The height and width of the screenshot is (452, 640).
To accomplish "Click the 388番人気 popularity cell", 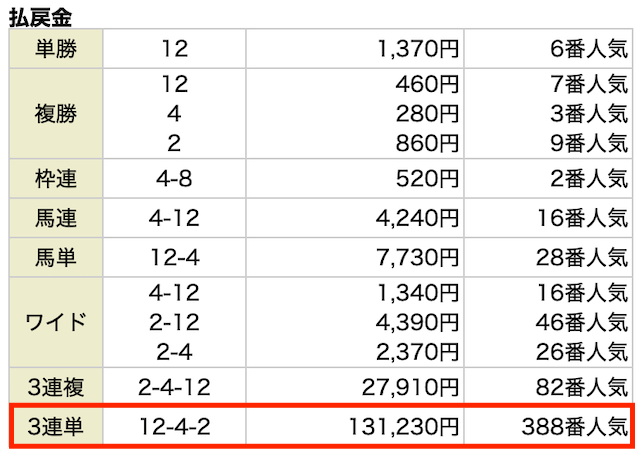I will click(x=575, y=427).
